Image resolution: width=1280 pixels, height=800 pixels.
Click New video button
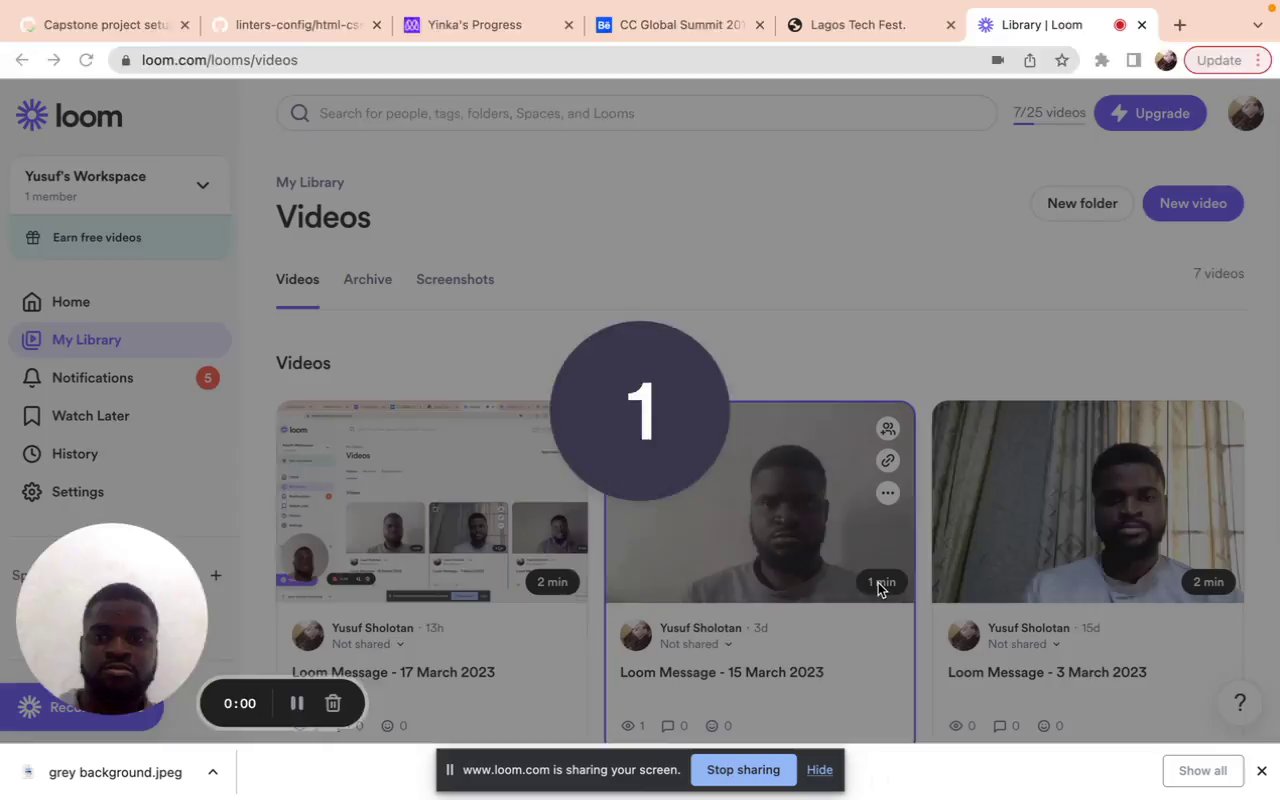(x=1193, y=203)
